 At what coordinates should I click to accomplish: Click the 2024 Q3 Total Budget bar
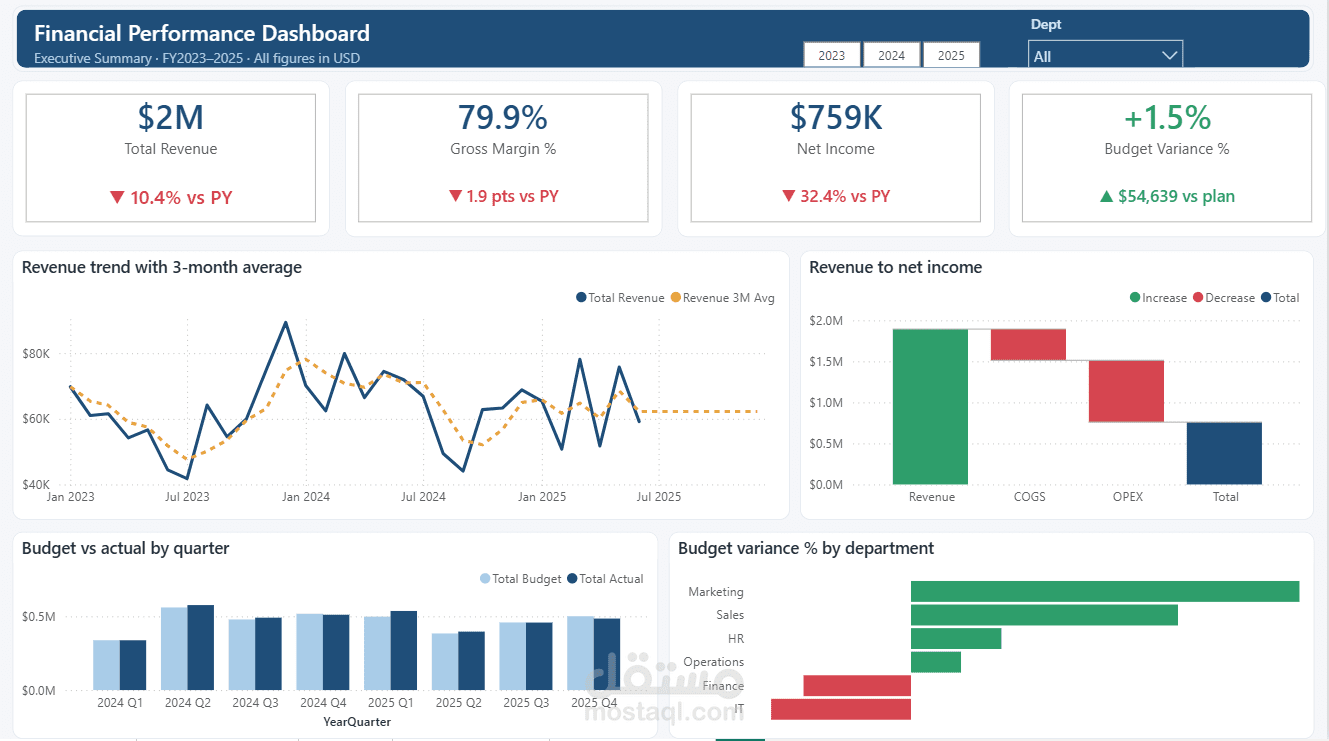pyautogui.click(x=242, y=655)
